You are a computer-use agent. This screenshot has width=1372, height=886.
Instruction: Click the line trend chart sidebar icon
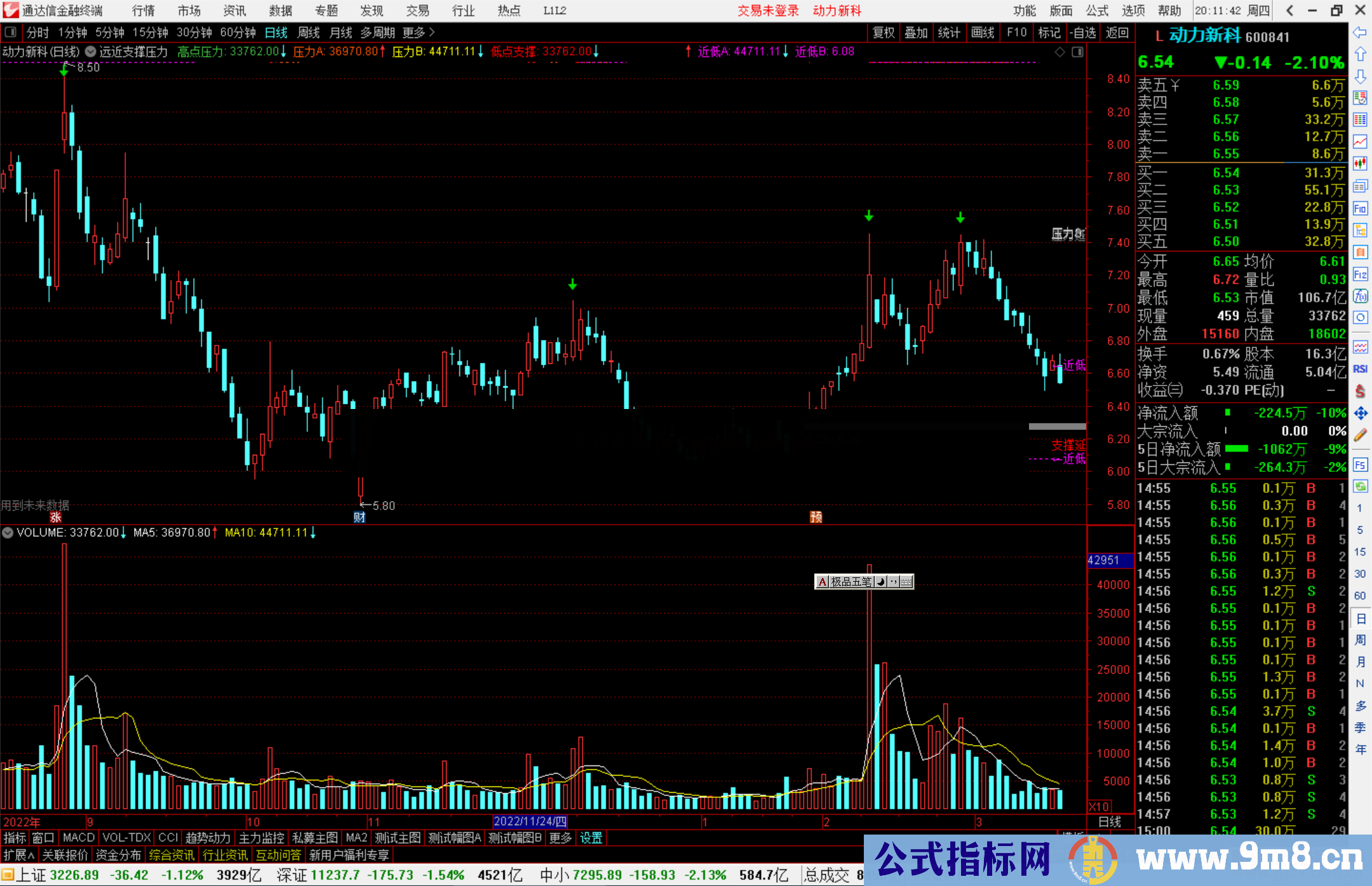tap(1360, 141)
